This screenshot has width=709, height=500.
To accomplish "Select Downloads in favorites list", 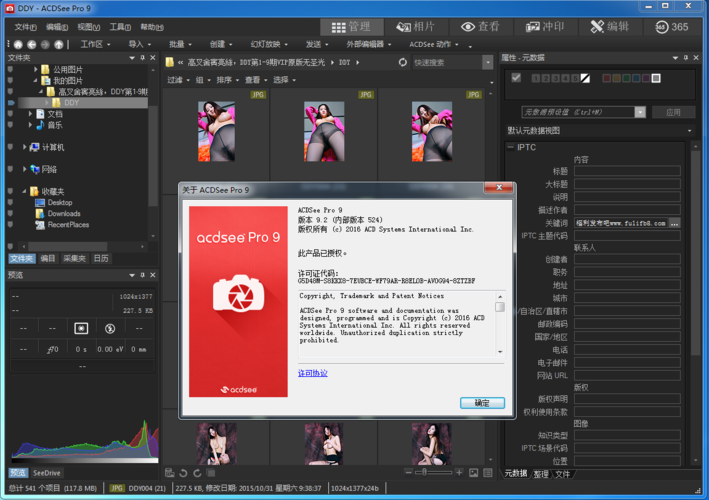I will click(x=64, y=213).
